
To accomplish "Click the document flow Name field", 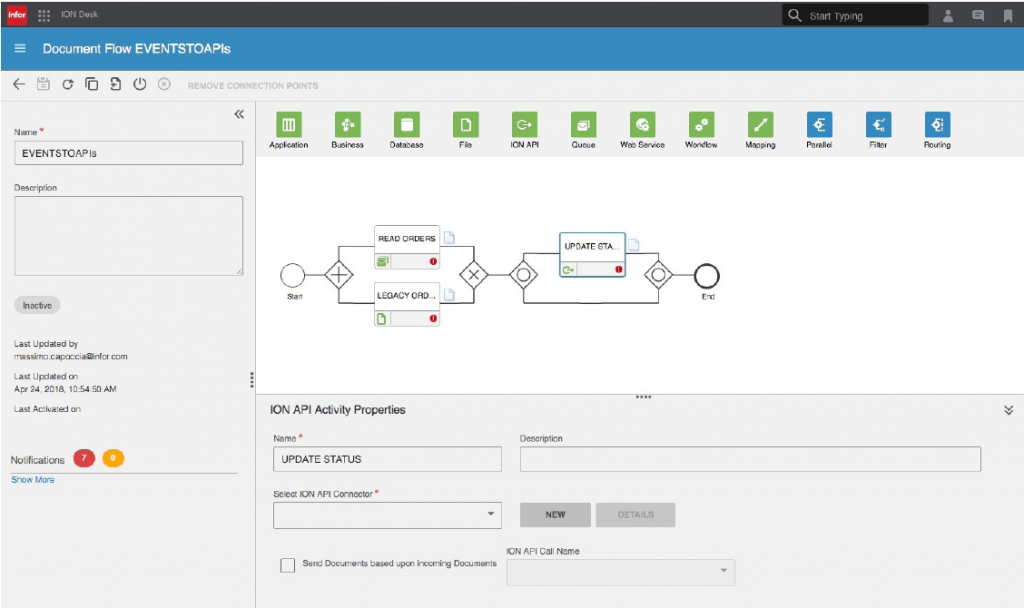I will coord(129,153).
